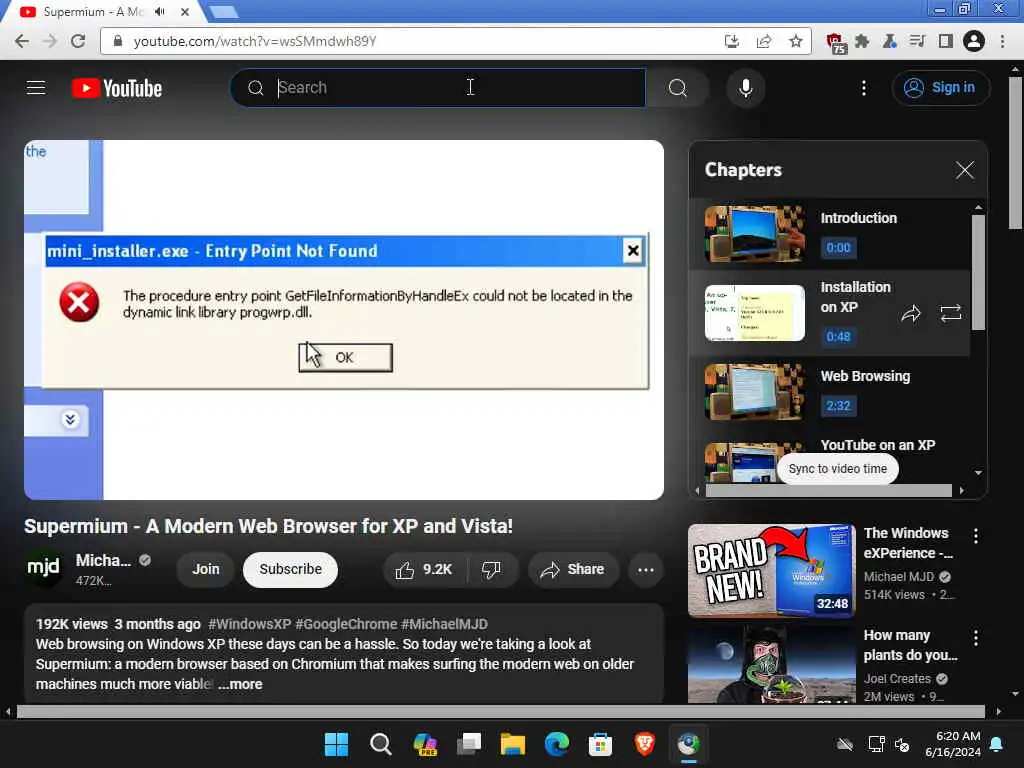1024x768 pixels.
Task: Select the 0:00 Introduction timestamp
Action: point(838,248)
